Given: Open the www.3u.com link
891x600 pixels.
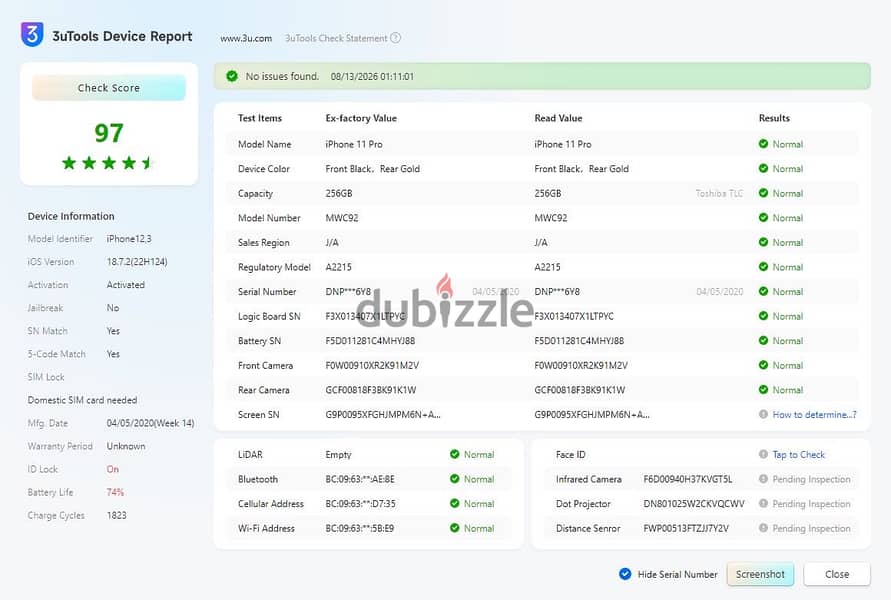Looking at the screenshot, I should pyautogui.click(x=246, y=39).
